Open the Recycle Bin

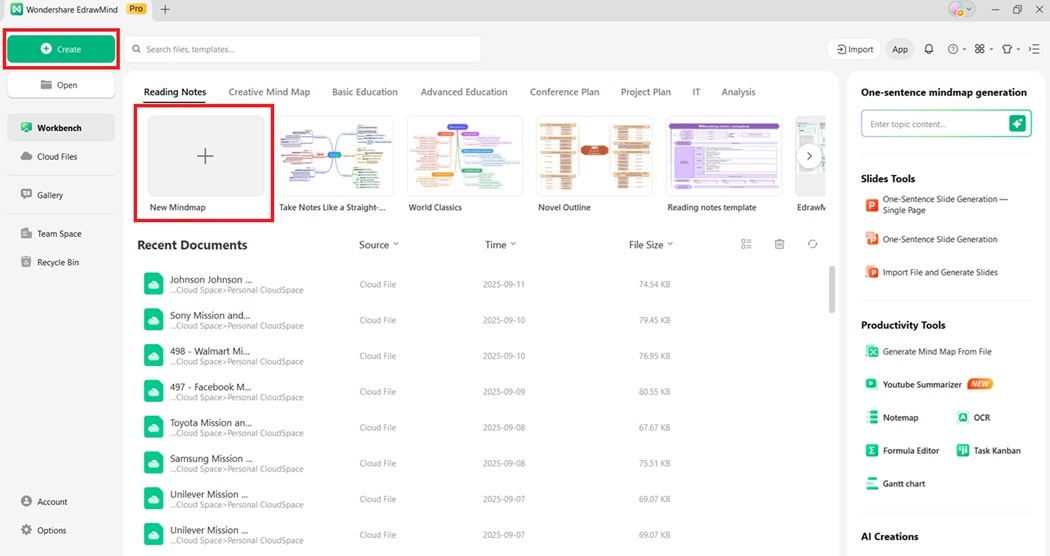point(50,262)
